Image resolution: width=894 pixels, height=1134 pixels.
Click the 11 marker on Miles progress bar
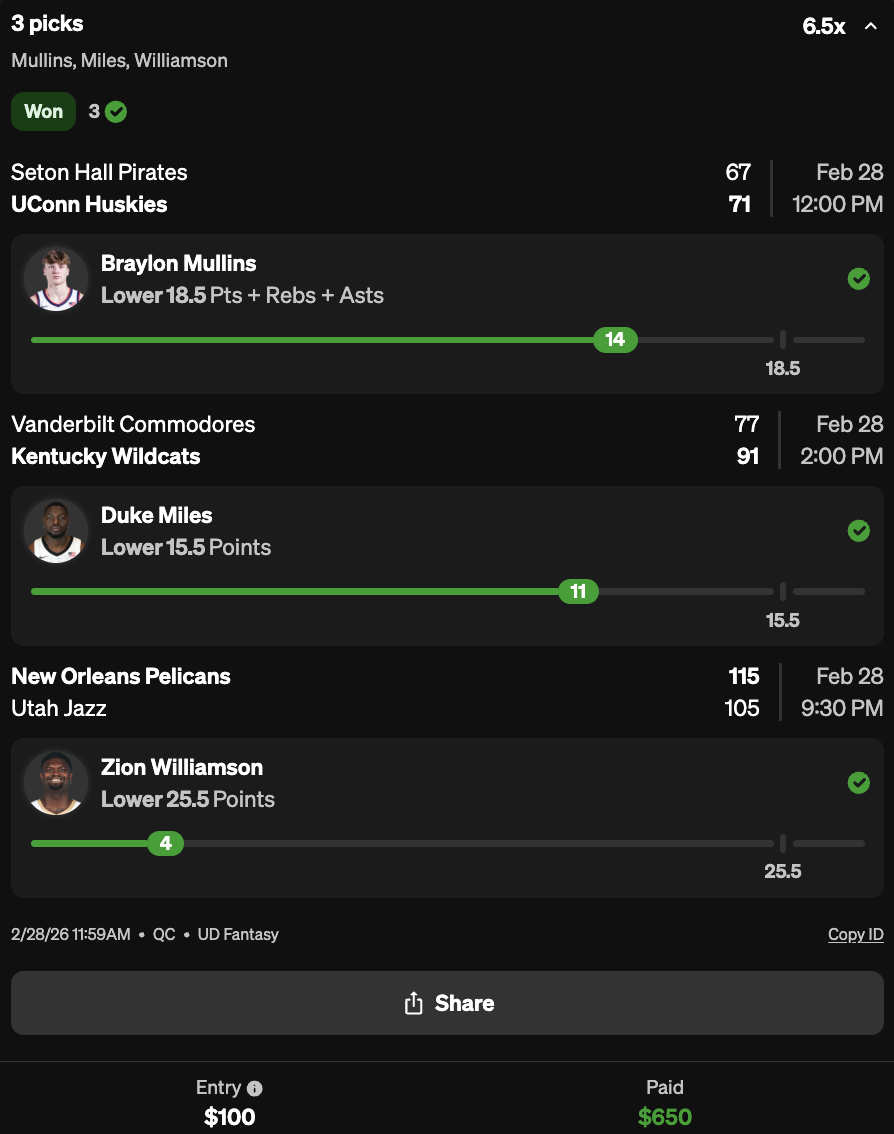[x=578, y=592]
